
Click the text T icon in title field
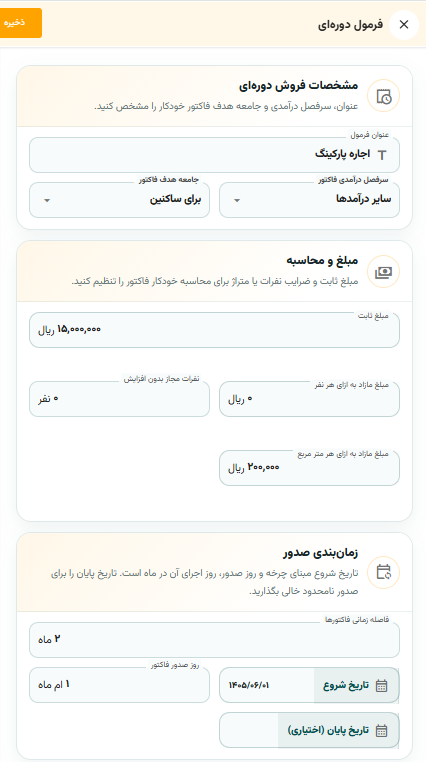pos(382,155)
